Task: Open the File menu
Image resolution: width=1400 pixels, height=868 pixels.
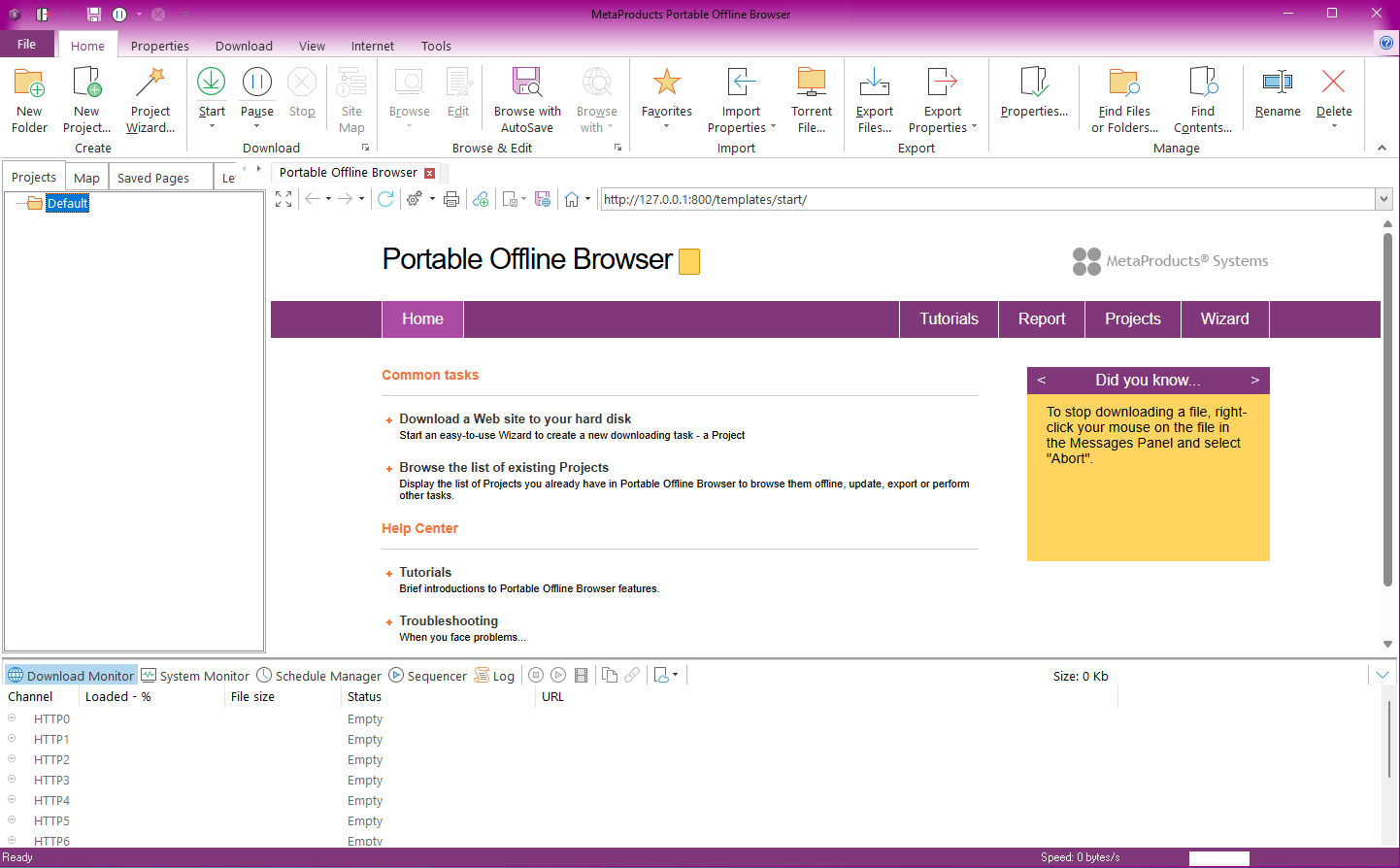Action: click(x=27, y=44)
